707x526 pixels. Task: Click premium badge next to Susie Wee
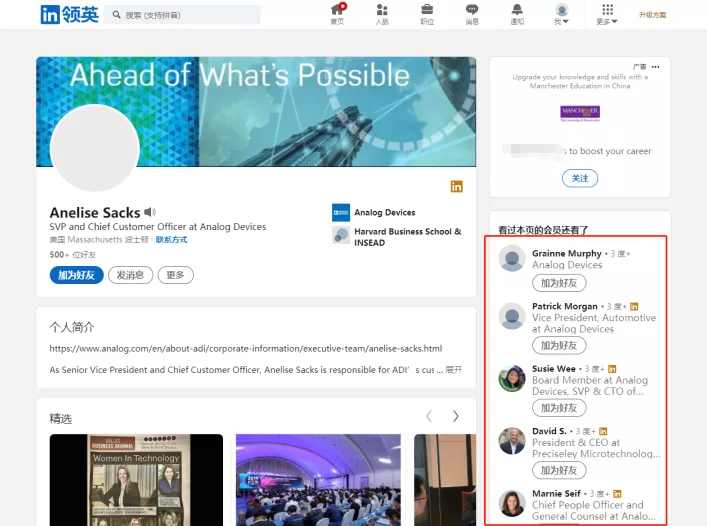[x=612, y=369]
